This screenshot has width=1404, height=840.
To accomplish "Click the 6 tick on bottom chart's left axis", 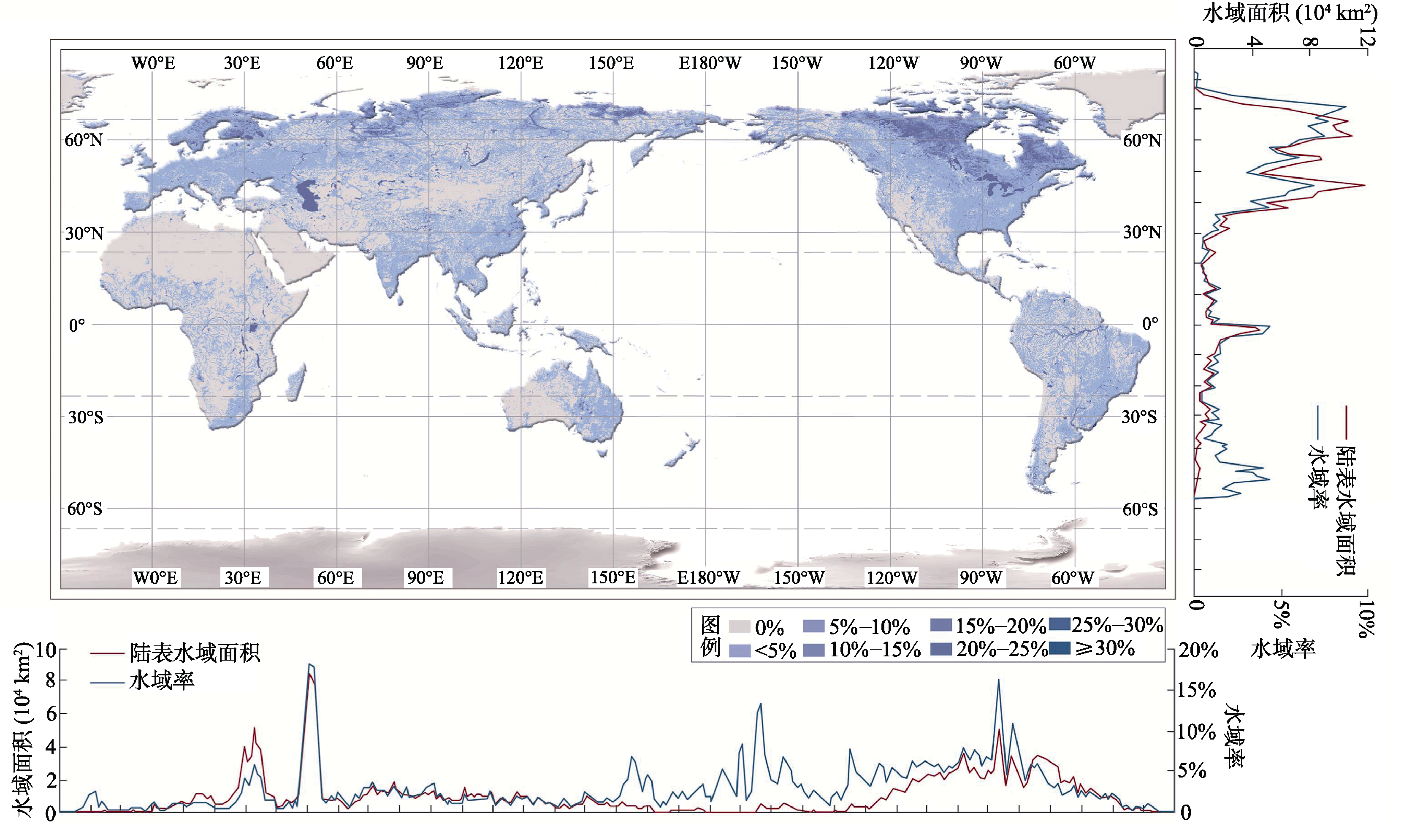I will point(51,714).
